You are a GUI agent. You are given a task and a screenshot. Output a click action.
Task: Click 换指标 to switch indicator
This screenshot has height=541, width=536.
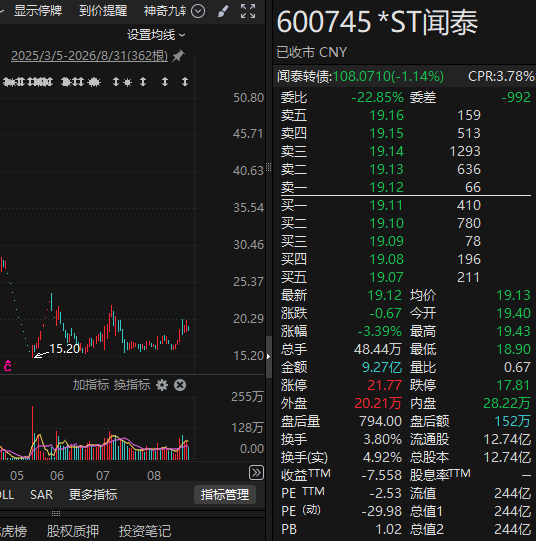pos(132,385)
